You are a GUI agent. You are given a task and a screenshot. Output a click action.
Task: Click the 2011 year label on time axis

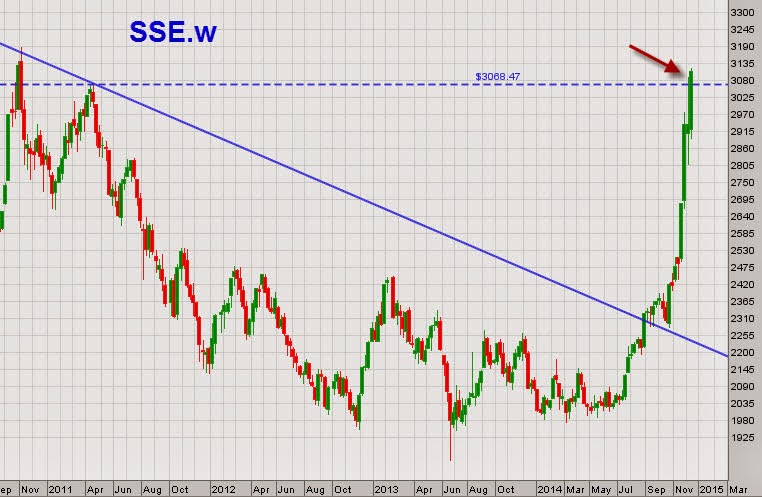pyautogui.click(x=60, y=489)
